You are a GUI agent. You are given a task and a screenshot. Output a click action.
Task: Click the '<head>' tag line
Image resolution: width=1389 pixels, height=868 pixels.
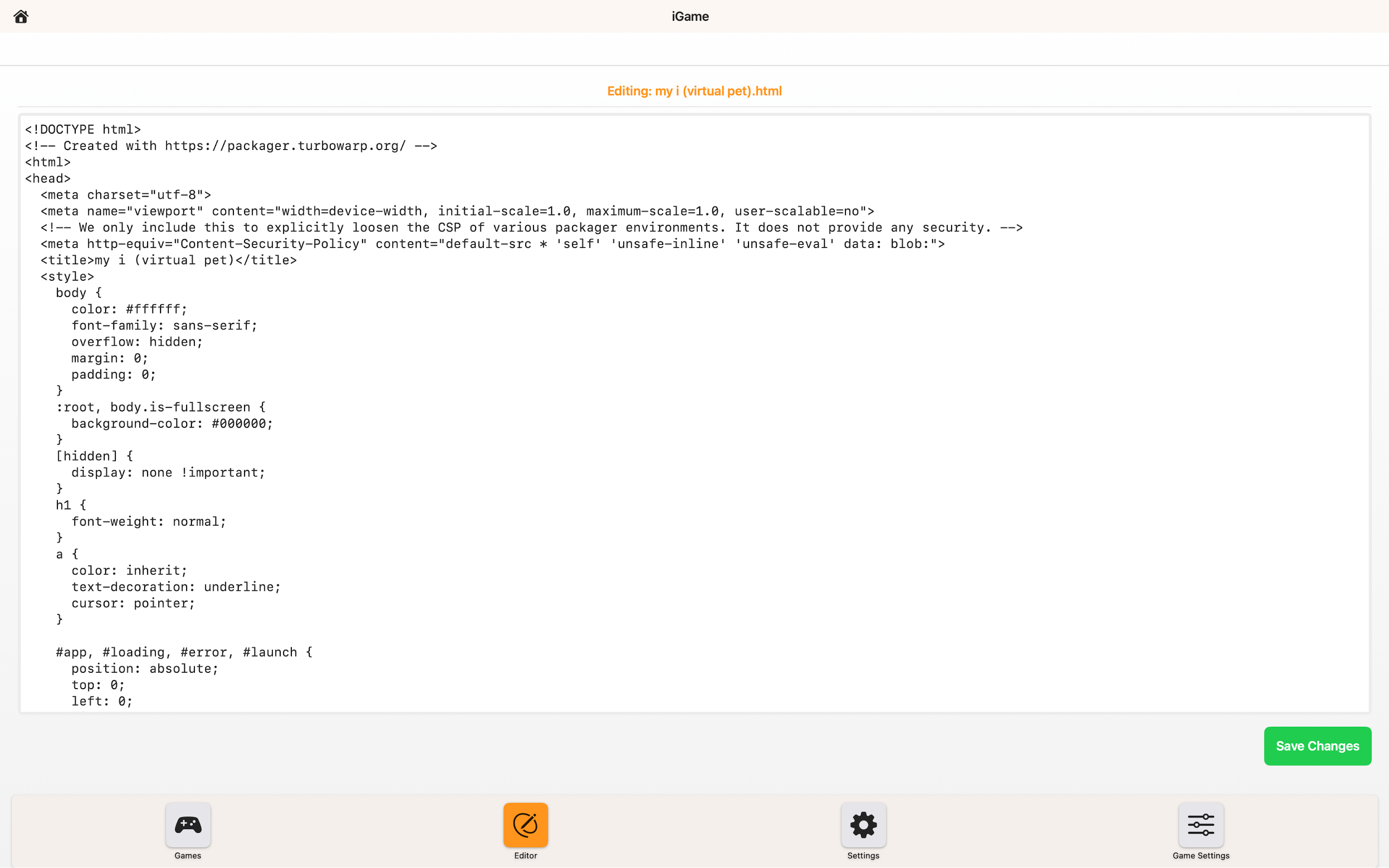pyautogui.click(x=48, y=178)
